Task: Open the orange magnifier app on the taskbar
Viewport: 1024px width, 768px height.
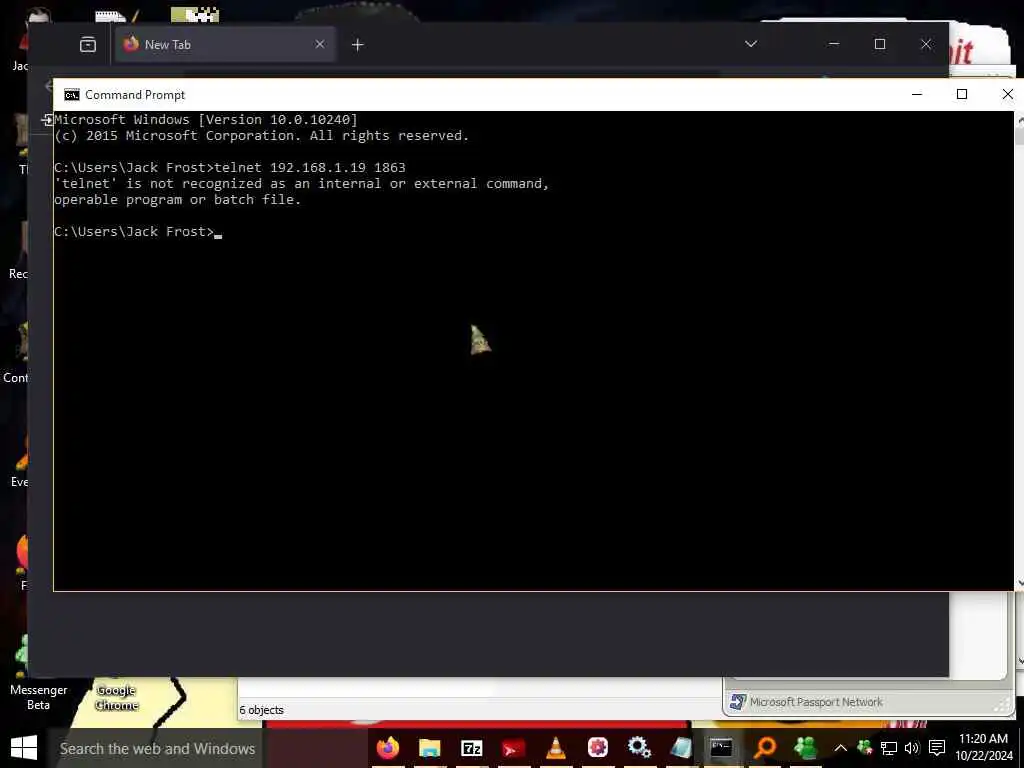Action: (x=764, y=748)
